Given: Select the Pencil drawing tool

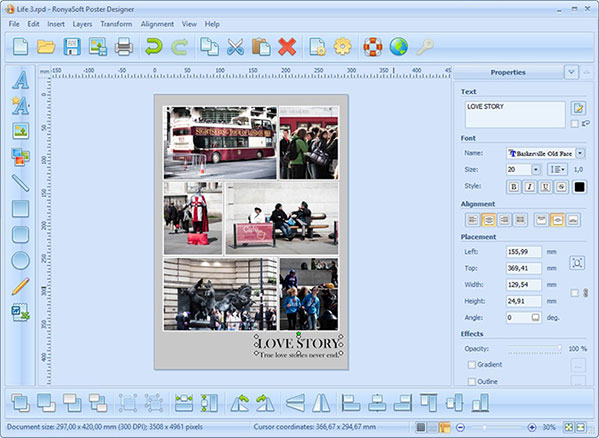Looking at the screenshot, I should [x=20, y=286].
